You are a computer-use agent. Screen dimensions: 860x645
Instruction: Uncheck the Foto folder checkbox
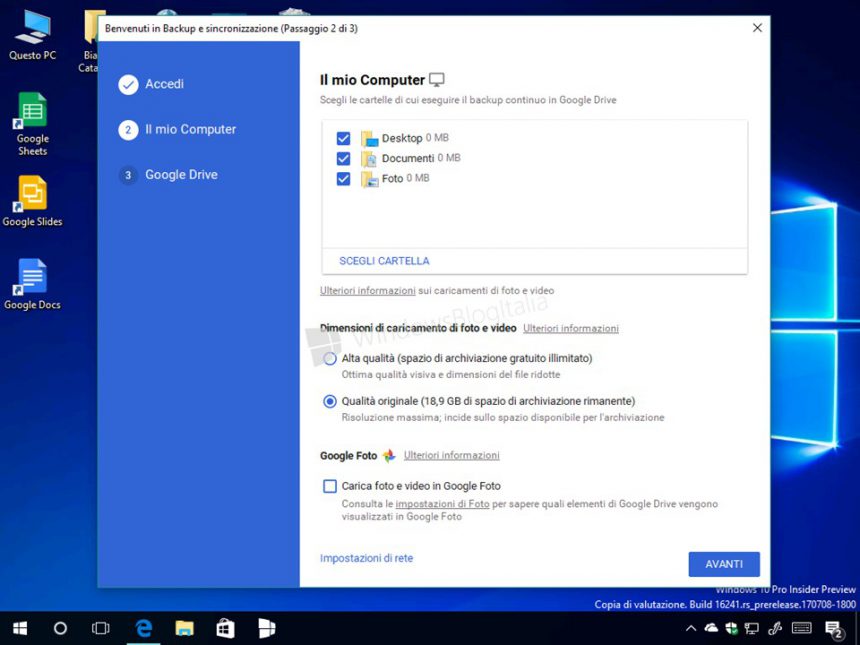(x=343, y=179)
